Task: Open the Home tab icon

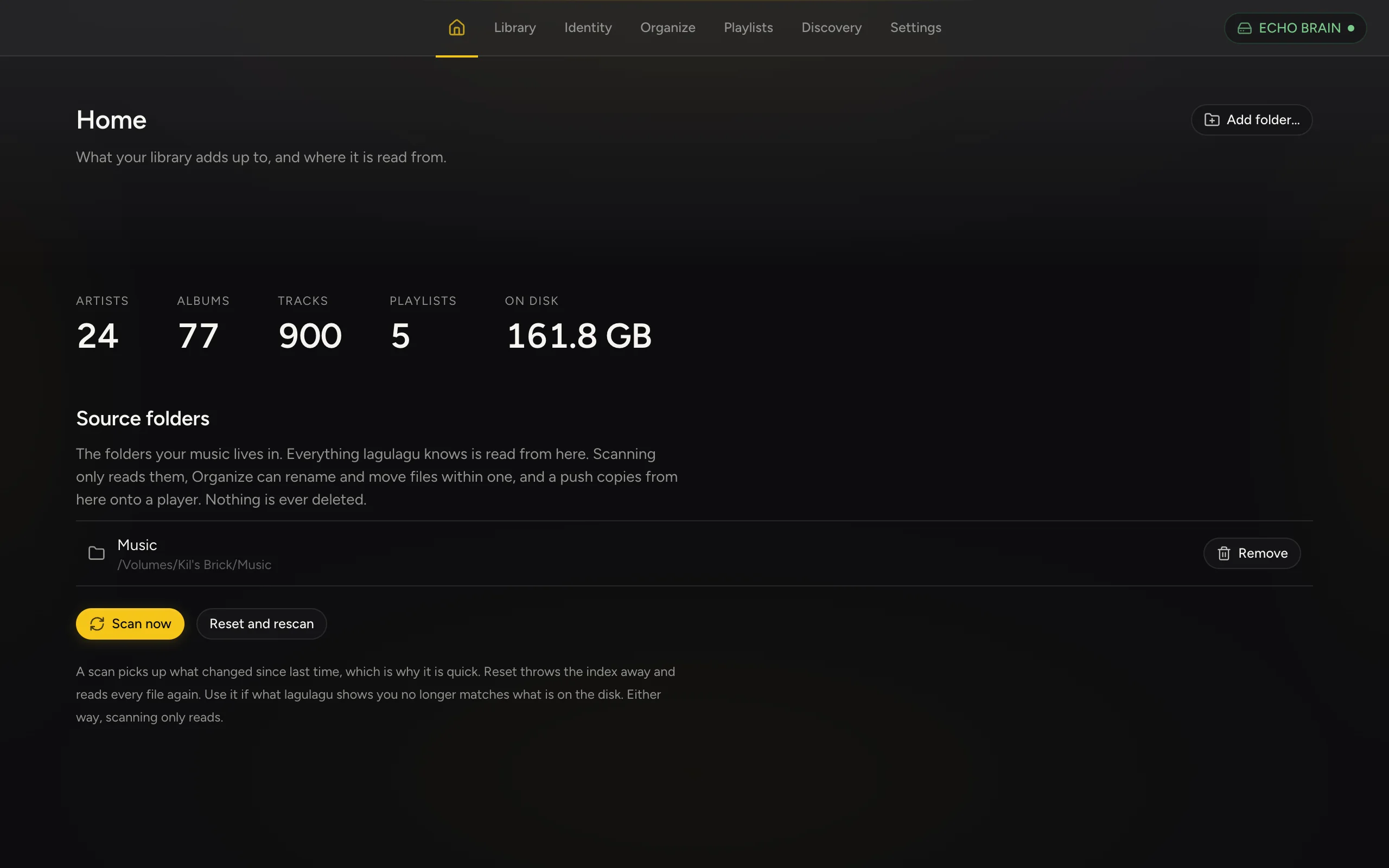Action: [x=456, y=28]
